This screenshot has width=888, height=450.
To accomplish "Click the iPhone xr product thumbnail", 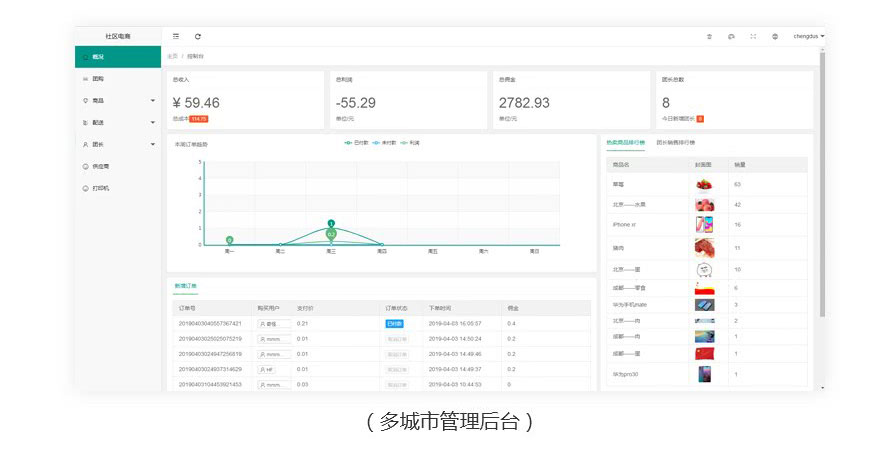I will pyautogui.click(x=705, y=225).
